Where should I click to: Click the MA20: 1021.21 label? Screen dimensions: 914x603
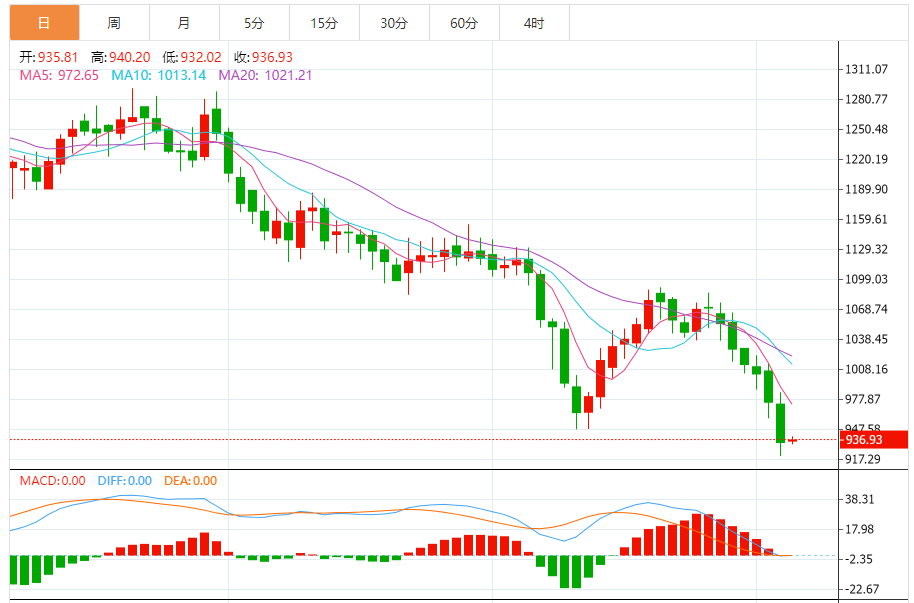coord(265,75)
